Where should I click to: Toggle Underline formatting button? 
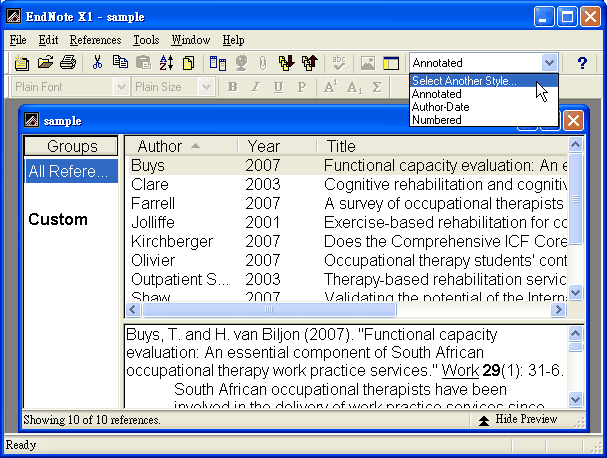tap(278, 87)
